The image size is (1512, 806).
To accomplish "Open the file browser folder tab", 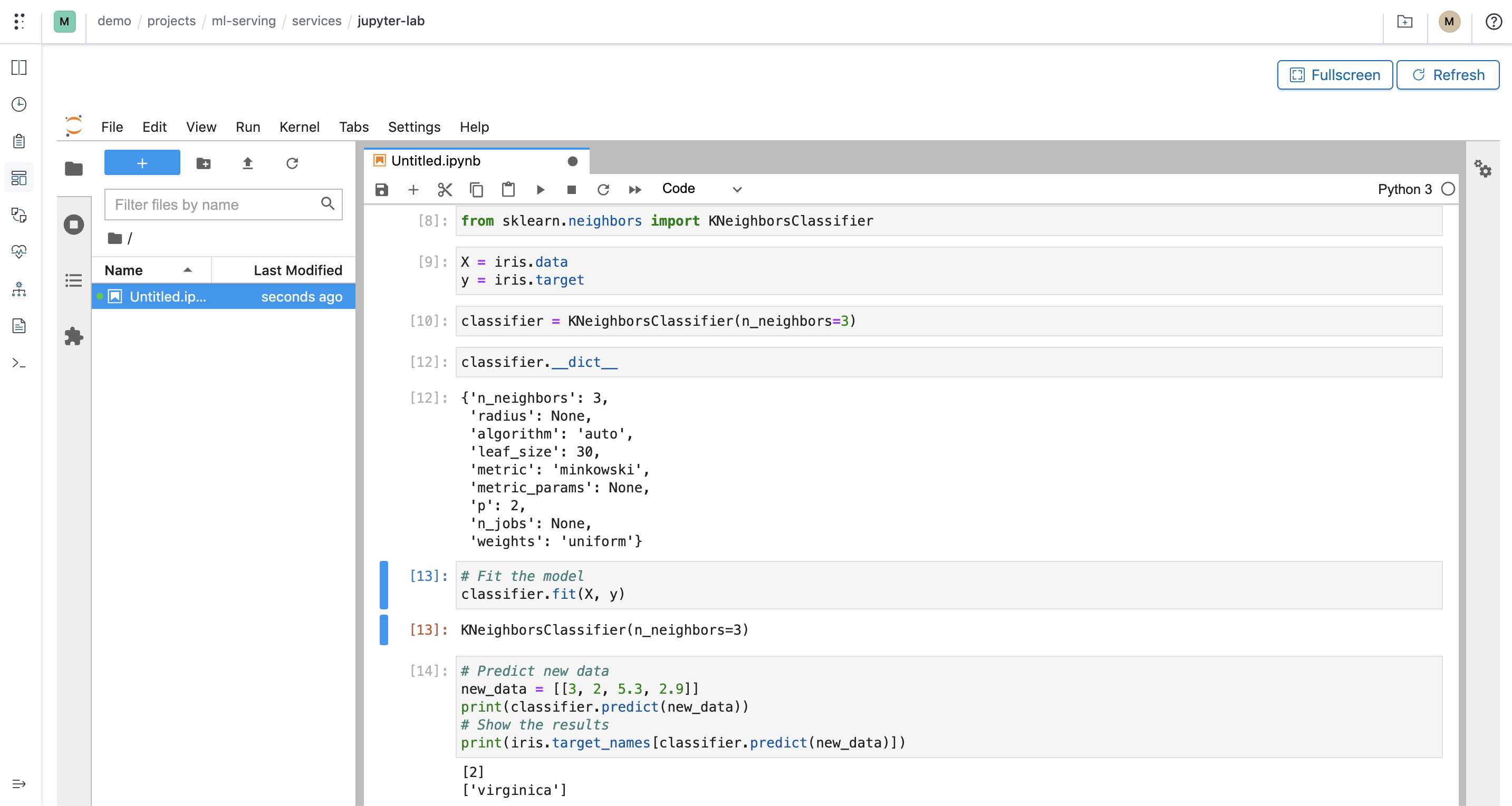I will click(74, 169).
